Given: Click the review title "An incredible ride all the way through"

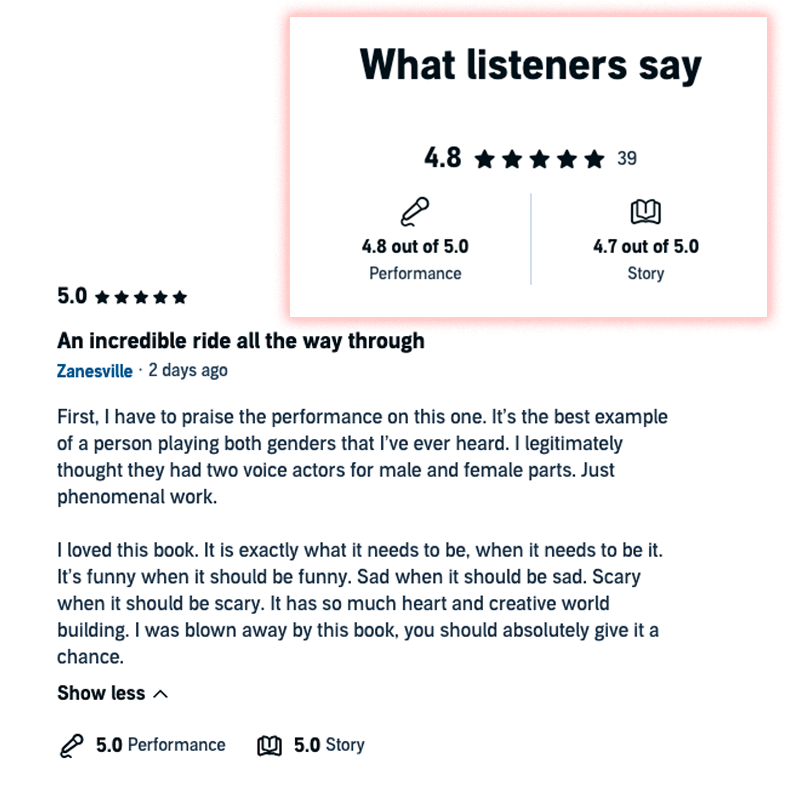Looking at the screenshot, I should pyautogui.click(x=240, y=341).
